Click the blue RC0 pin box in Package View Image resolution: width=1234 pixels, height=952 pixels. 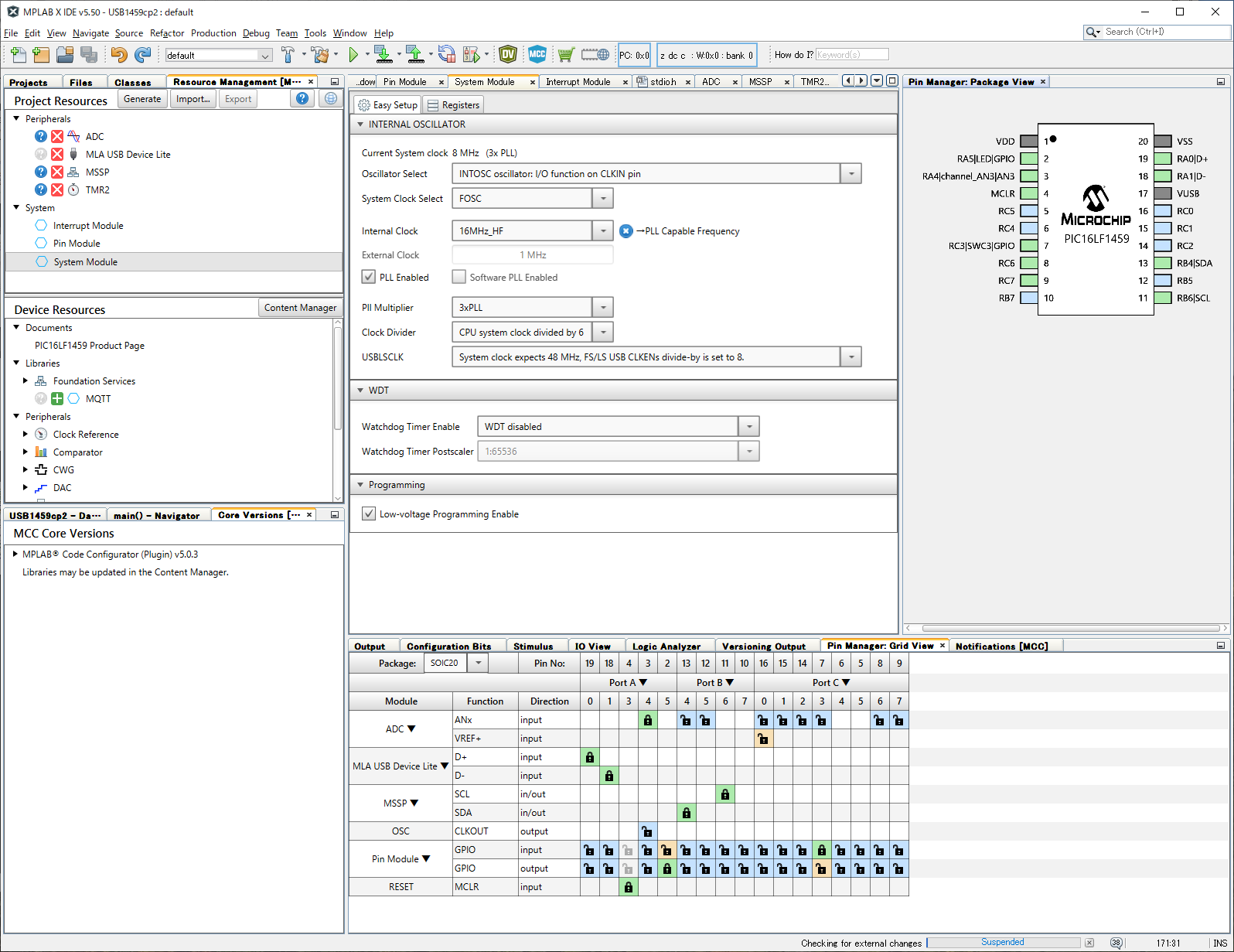point(1163,210)
